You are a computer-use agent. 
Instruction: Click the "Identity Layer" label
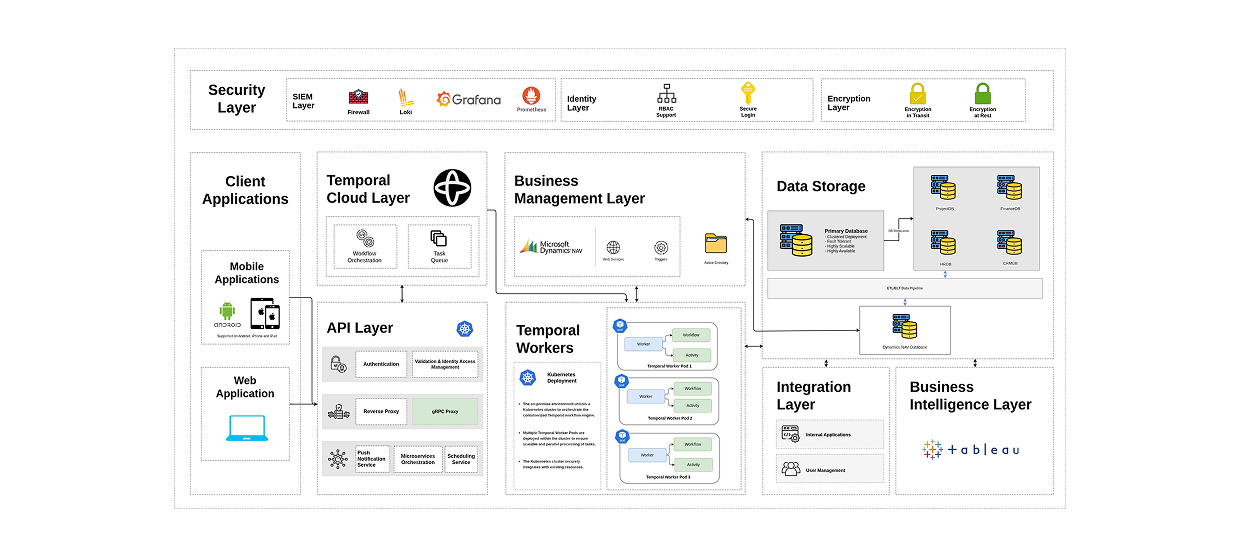pyautogui.click(x=582, y=103)
